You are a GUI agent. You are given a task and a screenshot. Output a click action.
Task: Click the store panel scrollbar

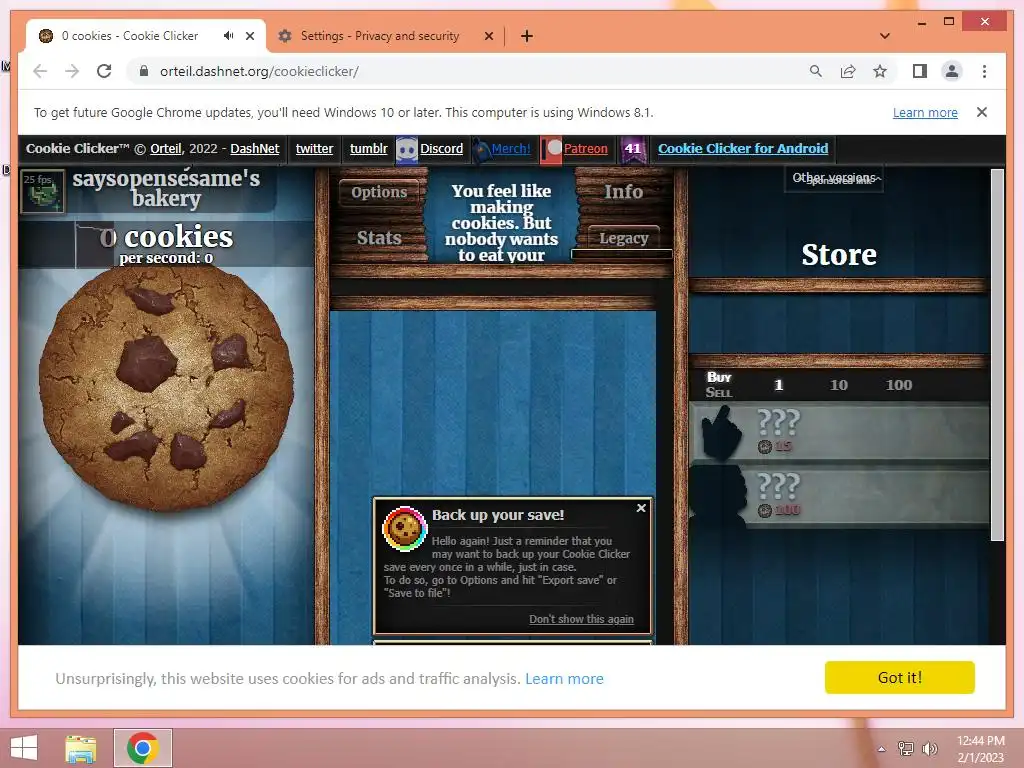click(997, 355)
